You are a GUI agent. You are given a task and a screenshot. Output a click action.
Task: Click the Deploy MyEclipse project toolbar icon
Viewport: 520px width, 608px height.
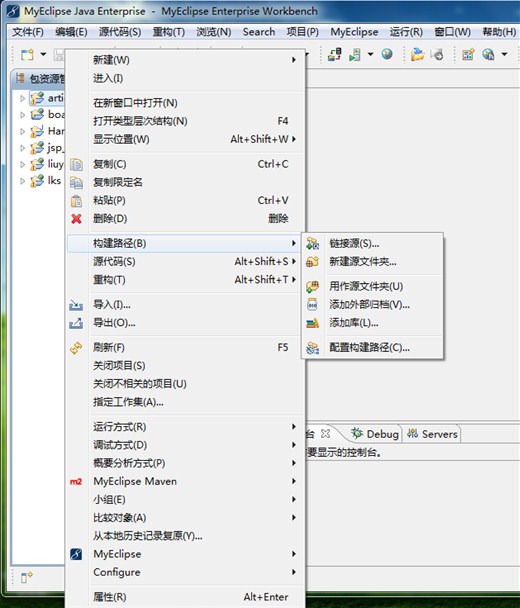point(334,54)
